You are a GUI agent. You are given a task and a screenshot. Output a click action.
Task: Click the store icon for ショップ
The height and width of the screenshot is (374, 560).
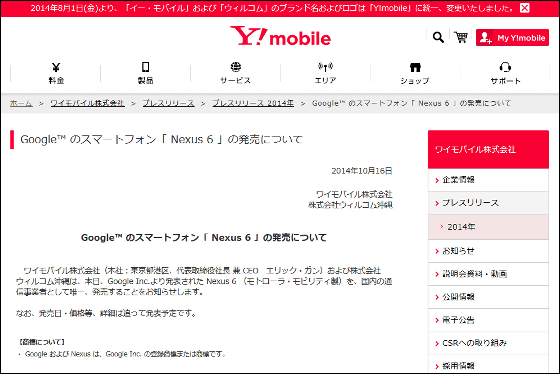click(415, 67)
